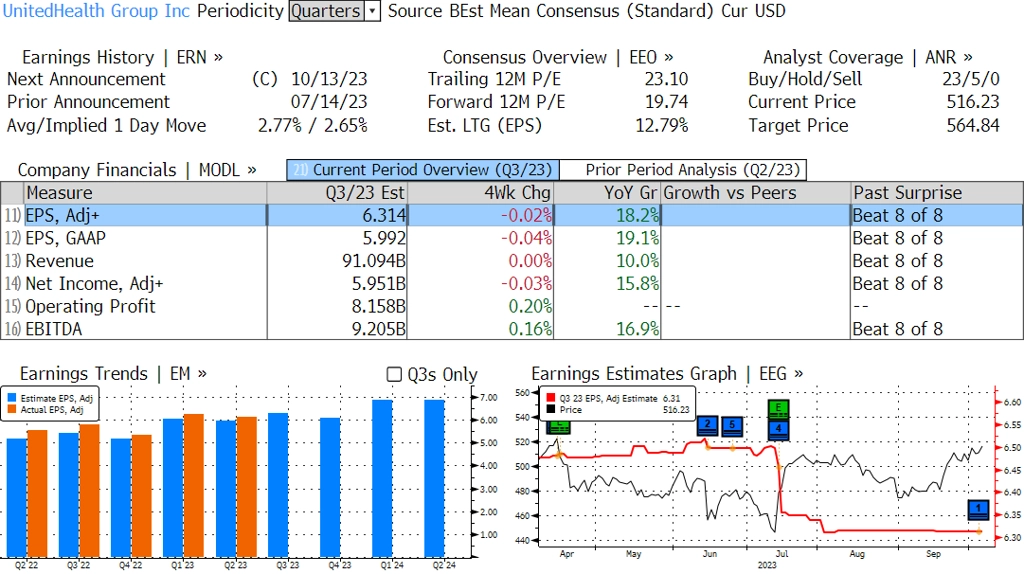Select the EPS, Adj+ row
Image resolution: width=1024 pixels, height=574 pixels.
pyautogui.click(x=512, y=215)
